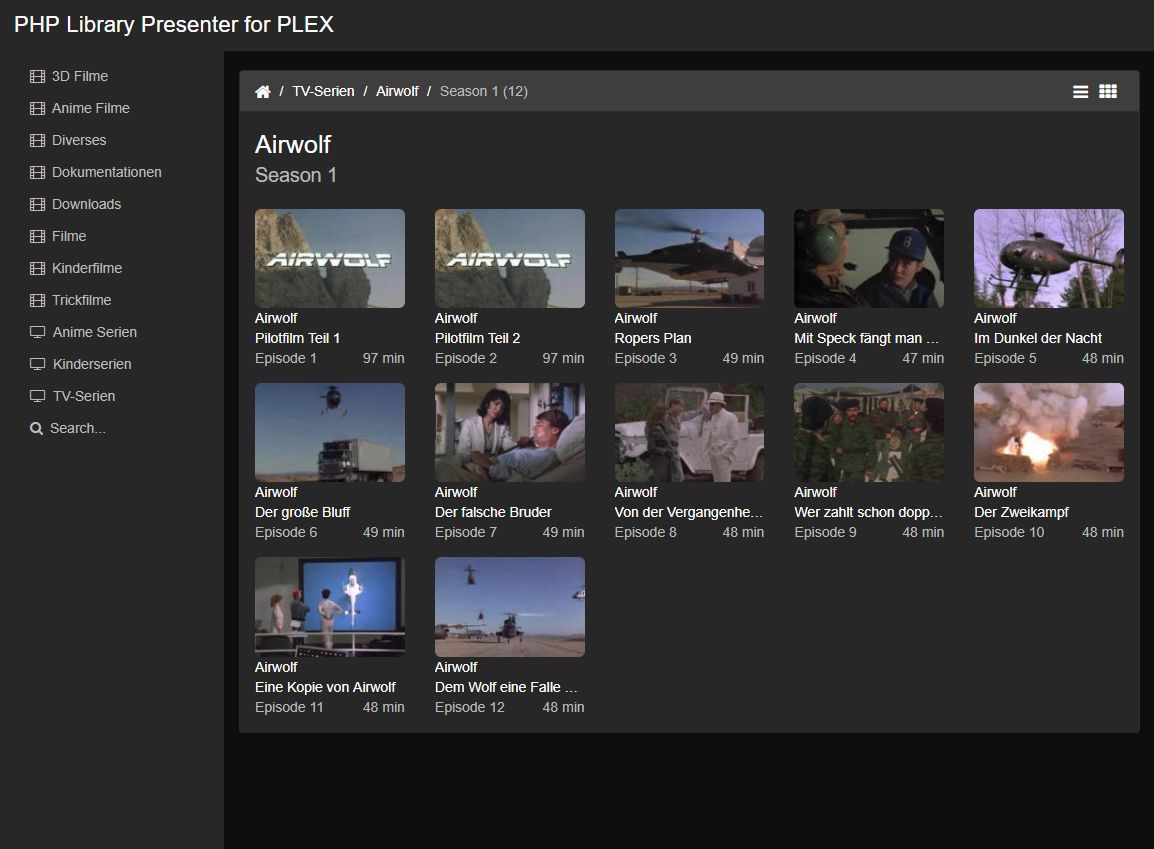Open the Anime Filme library
Image resolution: width=1154 pixels, height=849 pixels.
(91, 108)
